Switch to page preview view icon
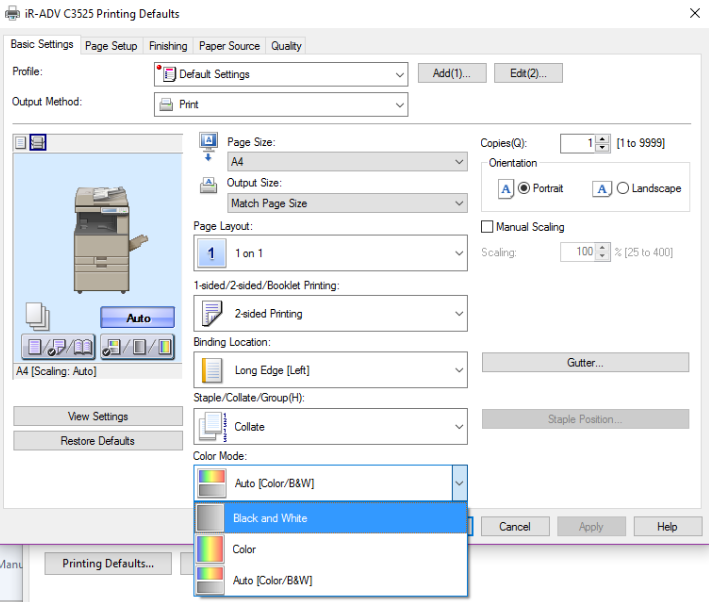Viewport: 709px width, 602px height. click(x=20, y=143)
